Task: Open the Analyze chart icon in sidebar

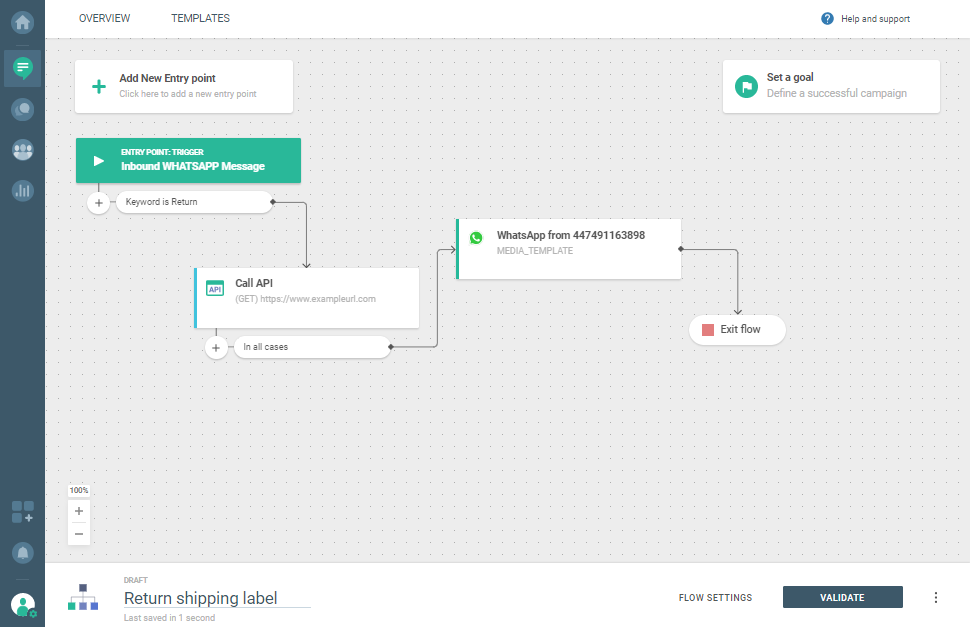Action: [x=22, y=190]
